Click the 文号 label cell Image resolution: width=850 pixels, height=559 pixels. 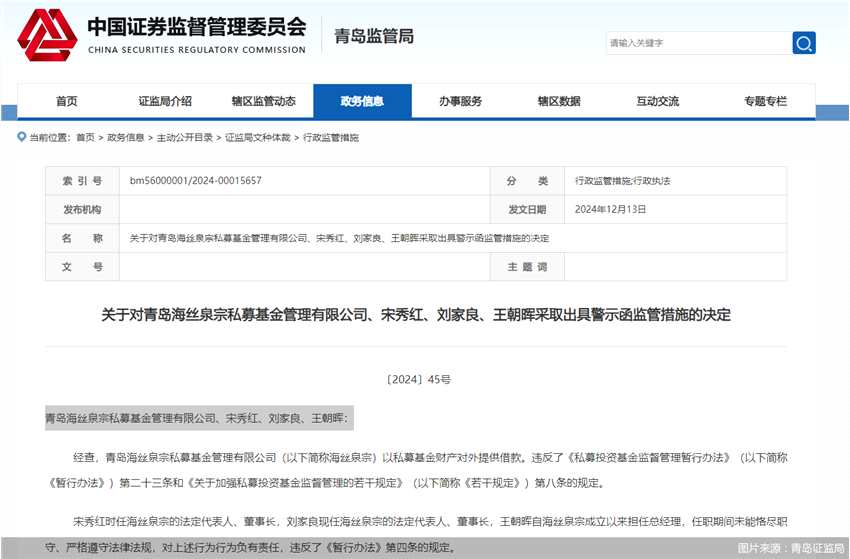click(82, 267)
